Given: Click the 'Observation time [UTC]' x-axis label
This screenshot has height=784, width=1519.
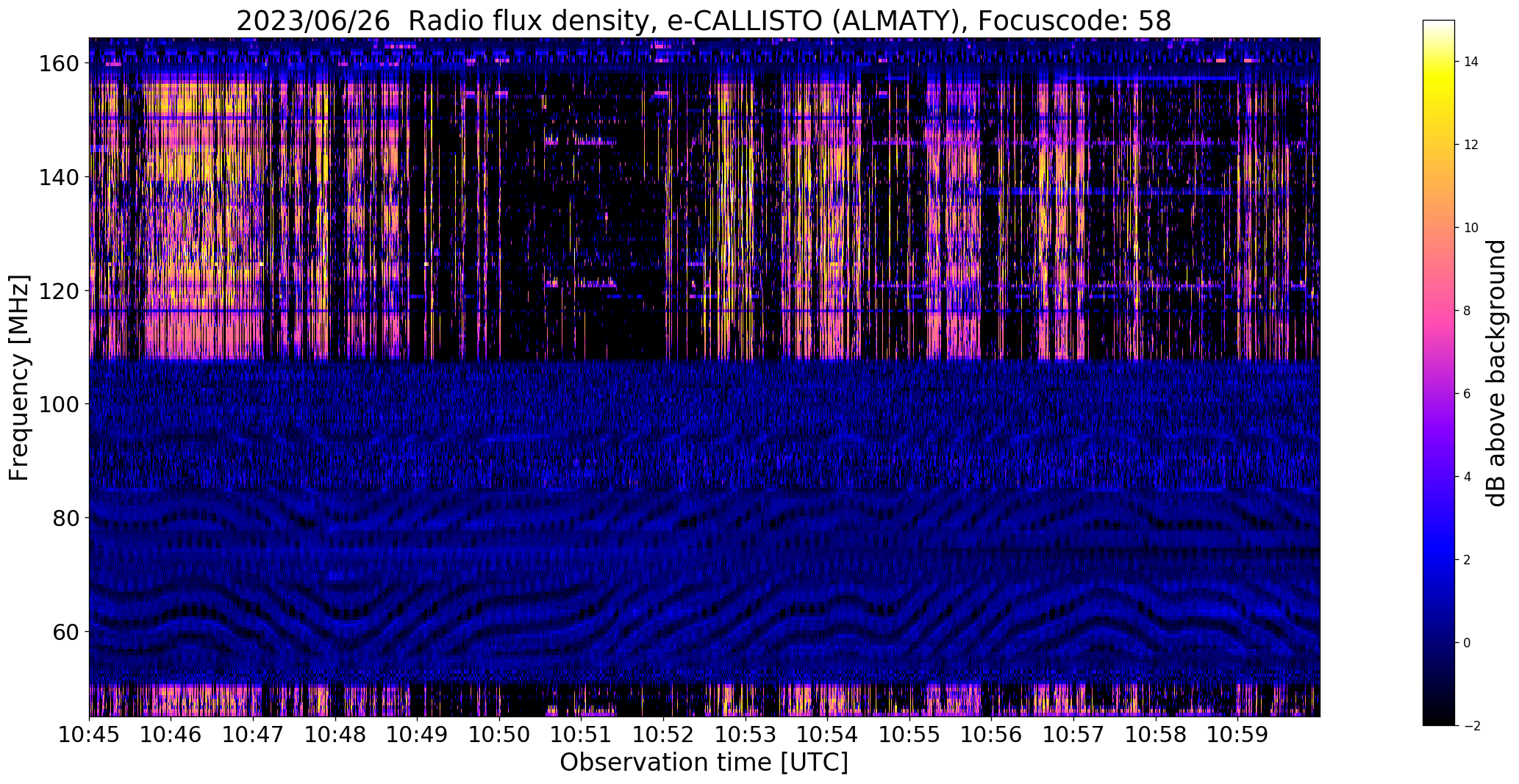Looking at the screenshot, I should click(x=704, y=762).
